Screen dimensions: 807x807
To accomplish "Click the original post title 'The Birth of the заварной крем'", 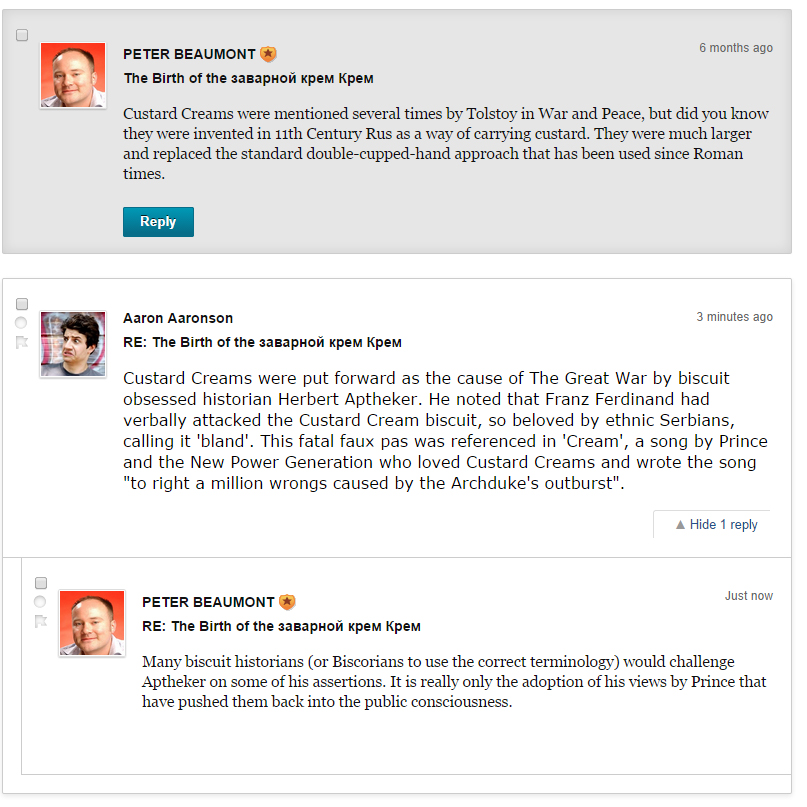I will click(248, 78).
